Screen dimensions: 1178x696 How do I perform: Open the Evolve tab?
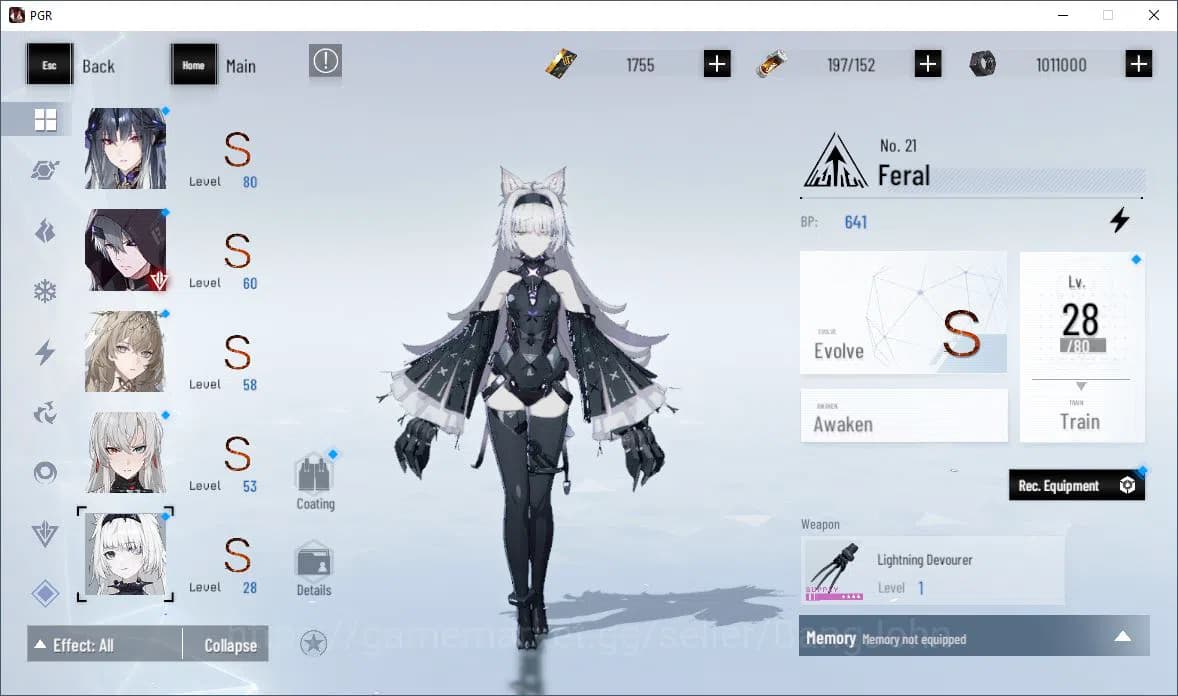903,313
